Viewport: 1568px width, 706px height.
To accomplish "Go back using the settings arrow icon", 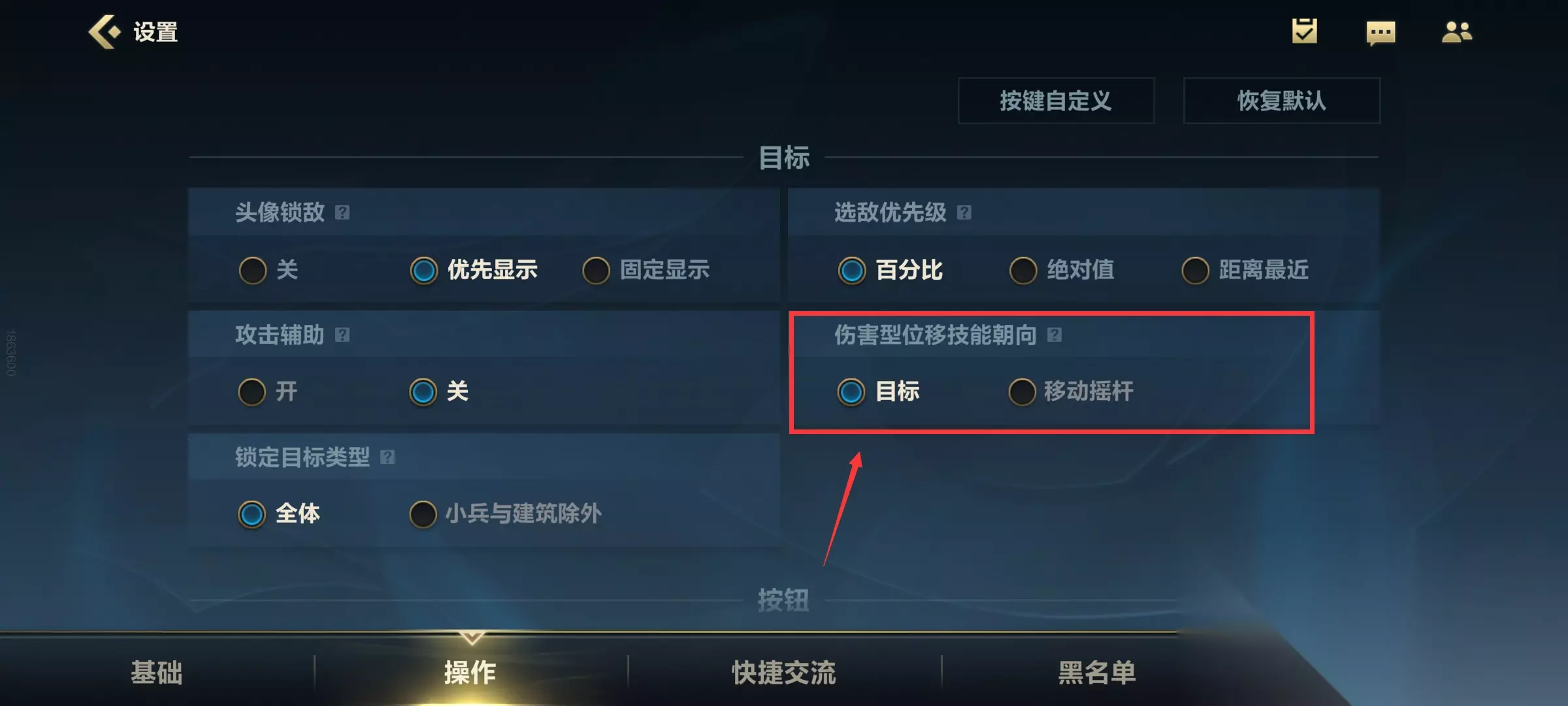I will pyautogui.click(x=105, y=31).
